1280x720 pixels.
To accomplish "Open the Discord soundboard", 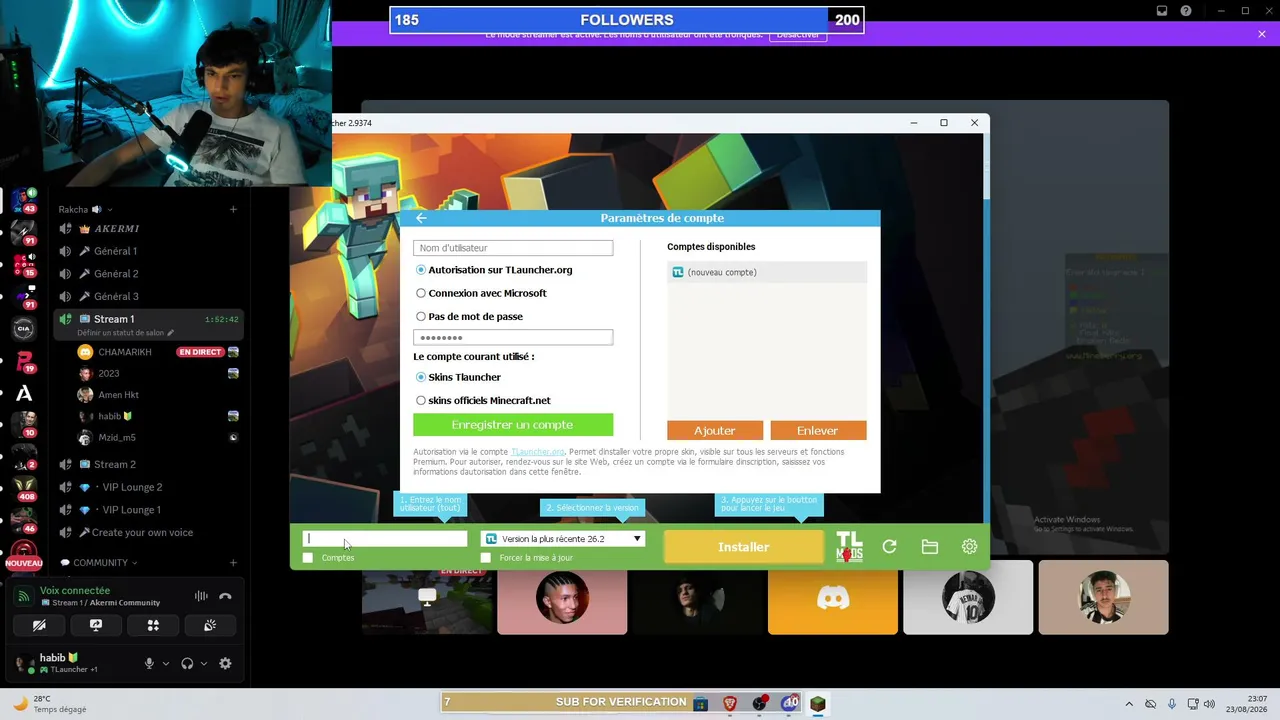I will [210, 625].
